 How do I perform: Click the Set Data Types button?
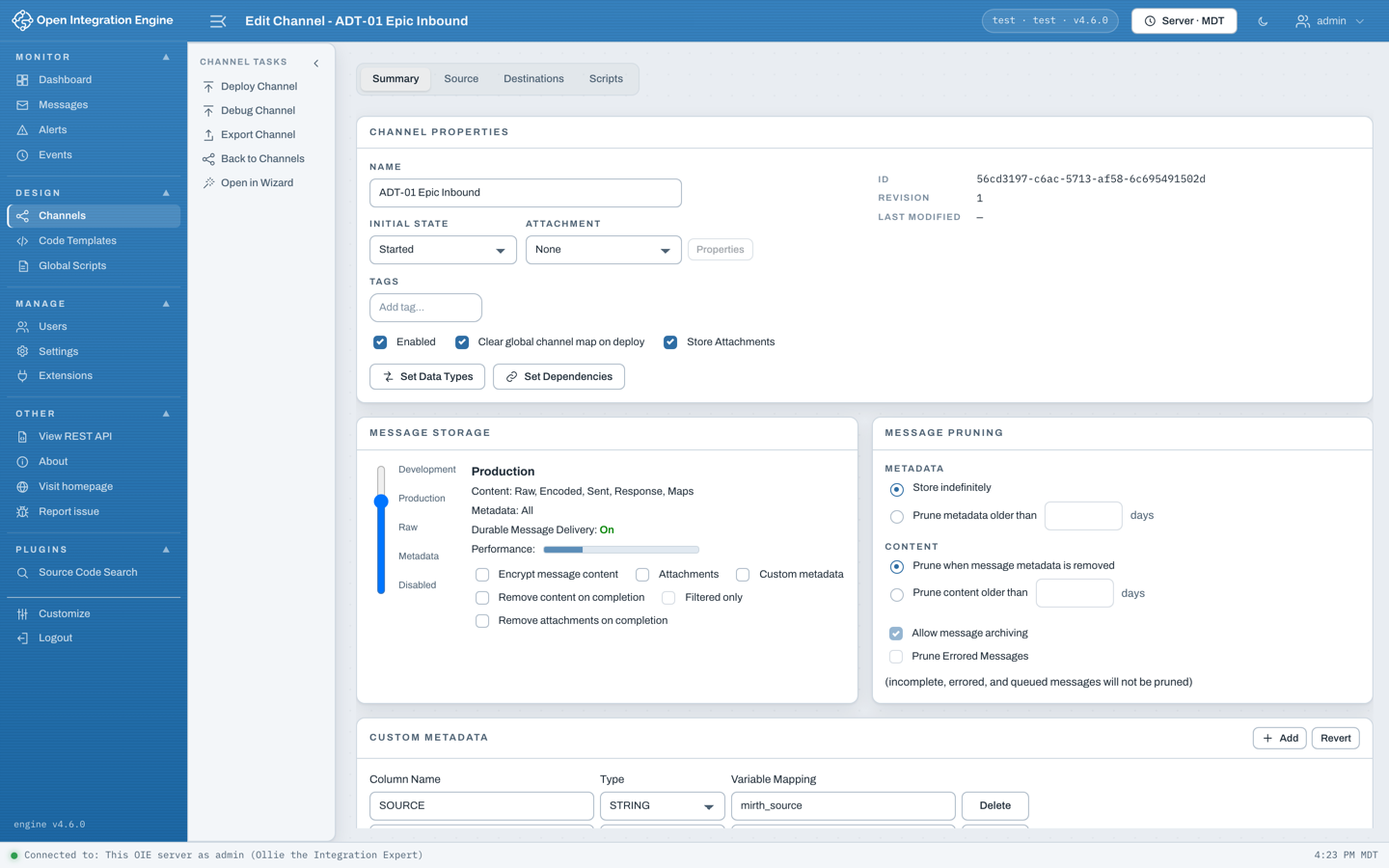coord(427,377)
